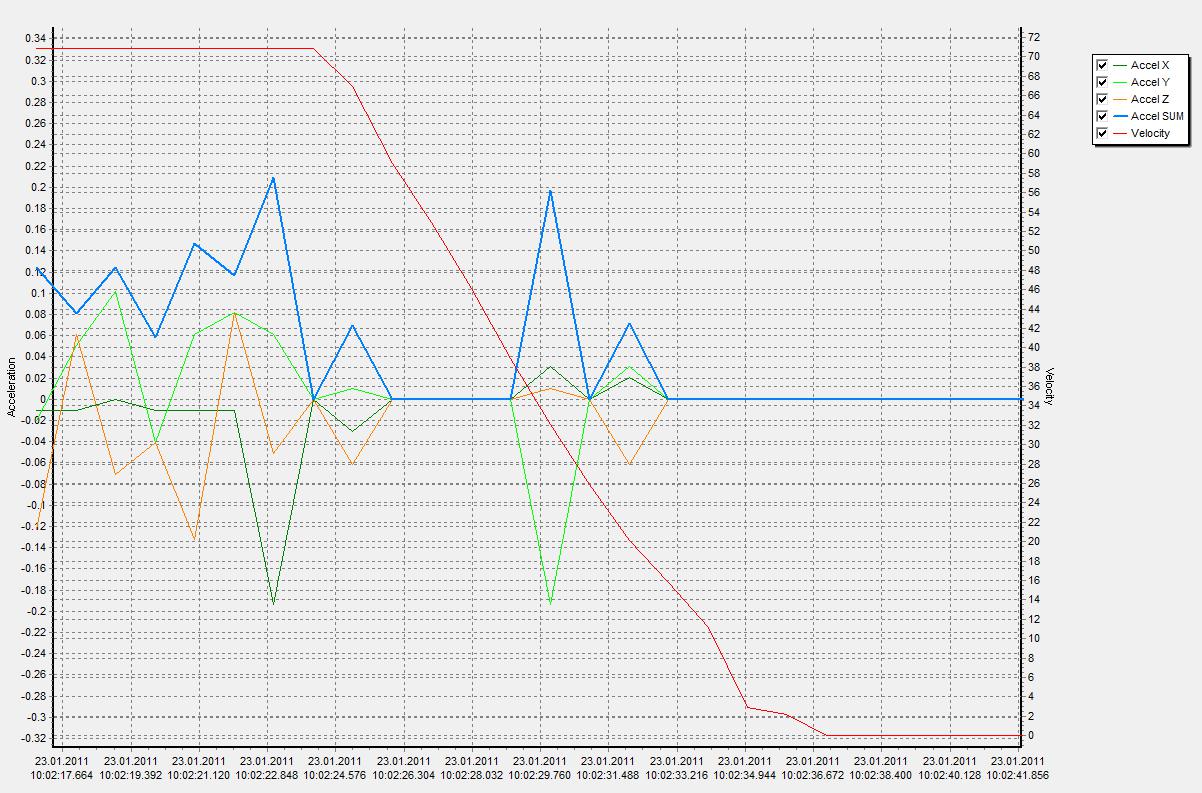Pick the red Velocity legend line sample
The height and width of the screenshot is (793, 1202).
[x=1120, y=133]
